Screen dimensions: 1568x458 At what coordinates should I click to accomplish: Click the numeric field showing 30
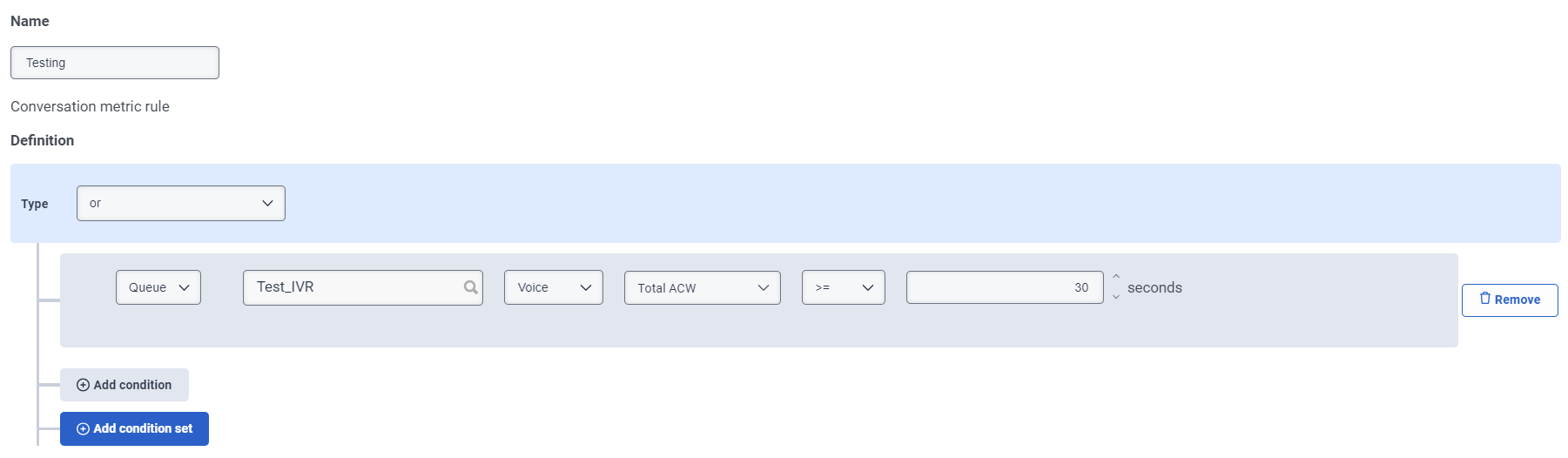point(1004,287)
